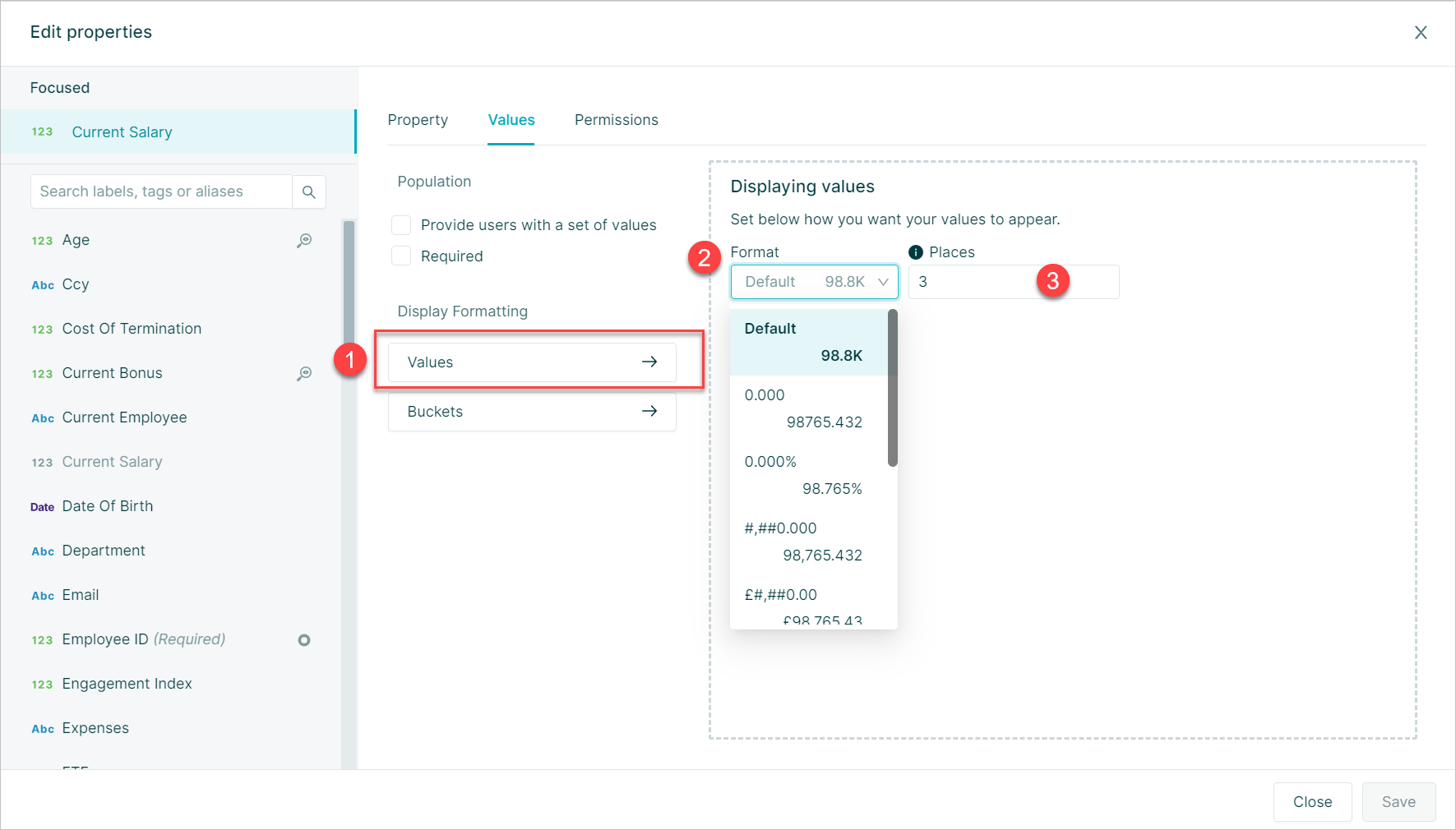Choose the 0.000 format option
This screenshot has height=830, width=1456.
810,408
